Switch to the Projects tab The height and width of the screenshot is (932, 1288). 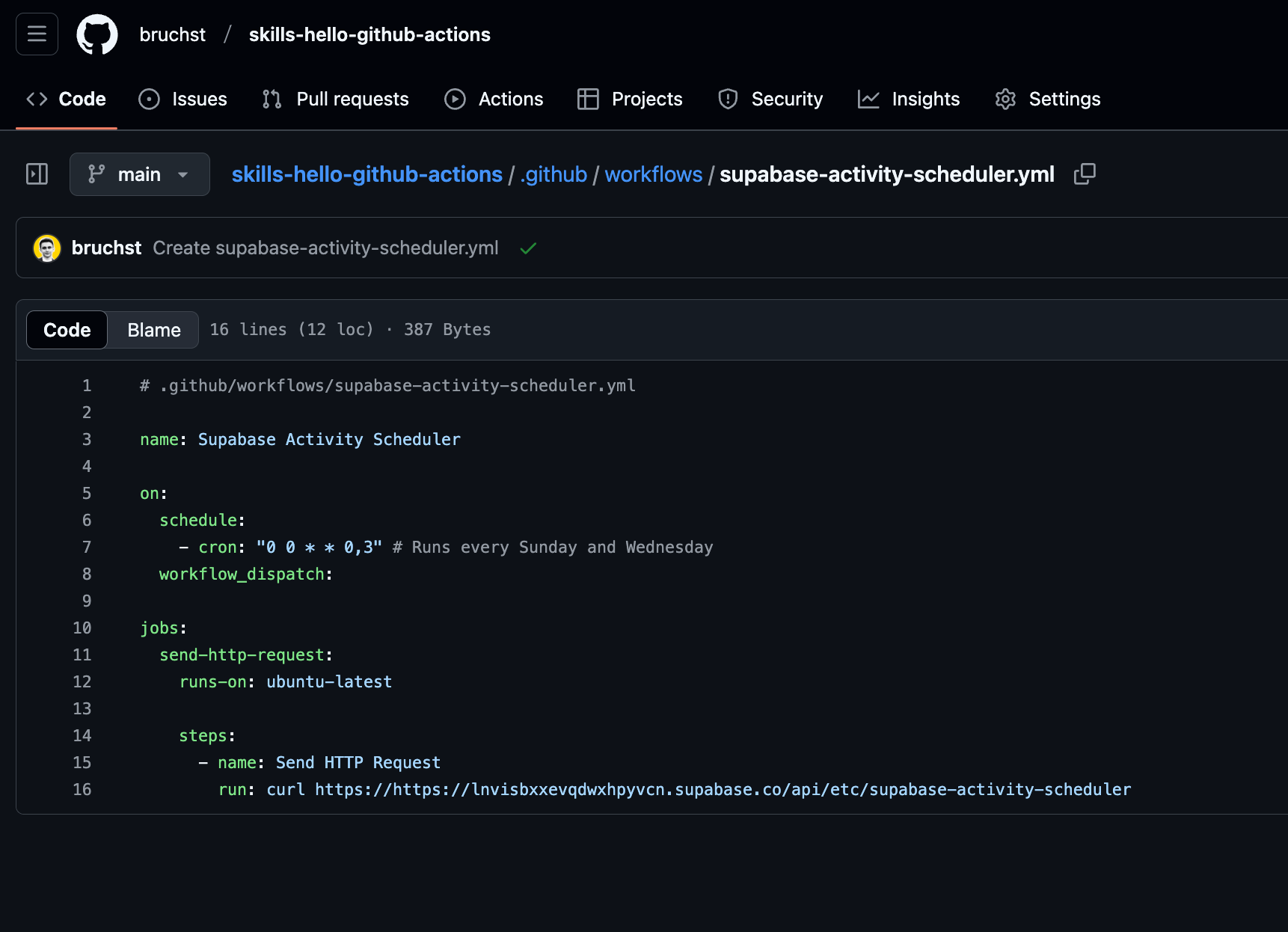(630, 99)
